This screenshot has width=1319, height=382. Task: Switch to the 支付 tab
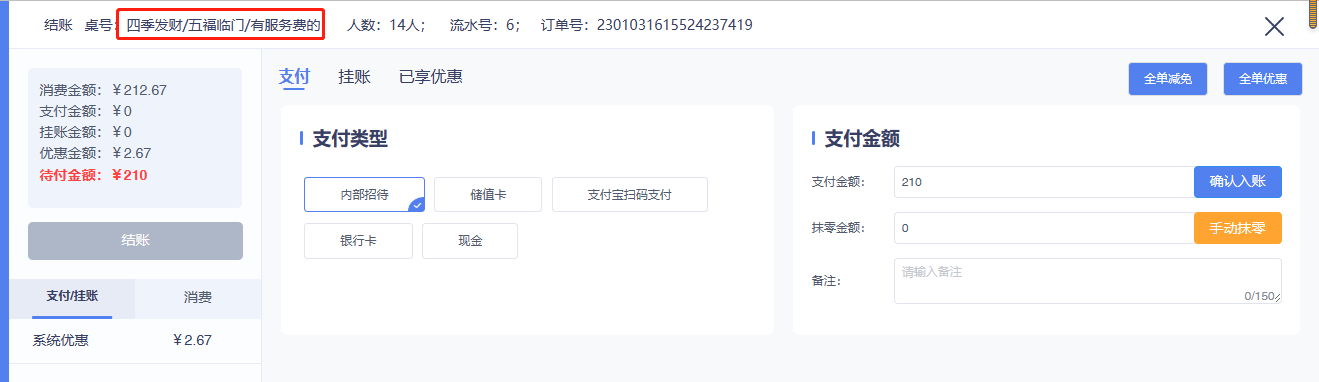[294, 77]
